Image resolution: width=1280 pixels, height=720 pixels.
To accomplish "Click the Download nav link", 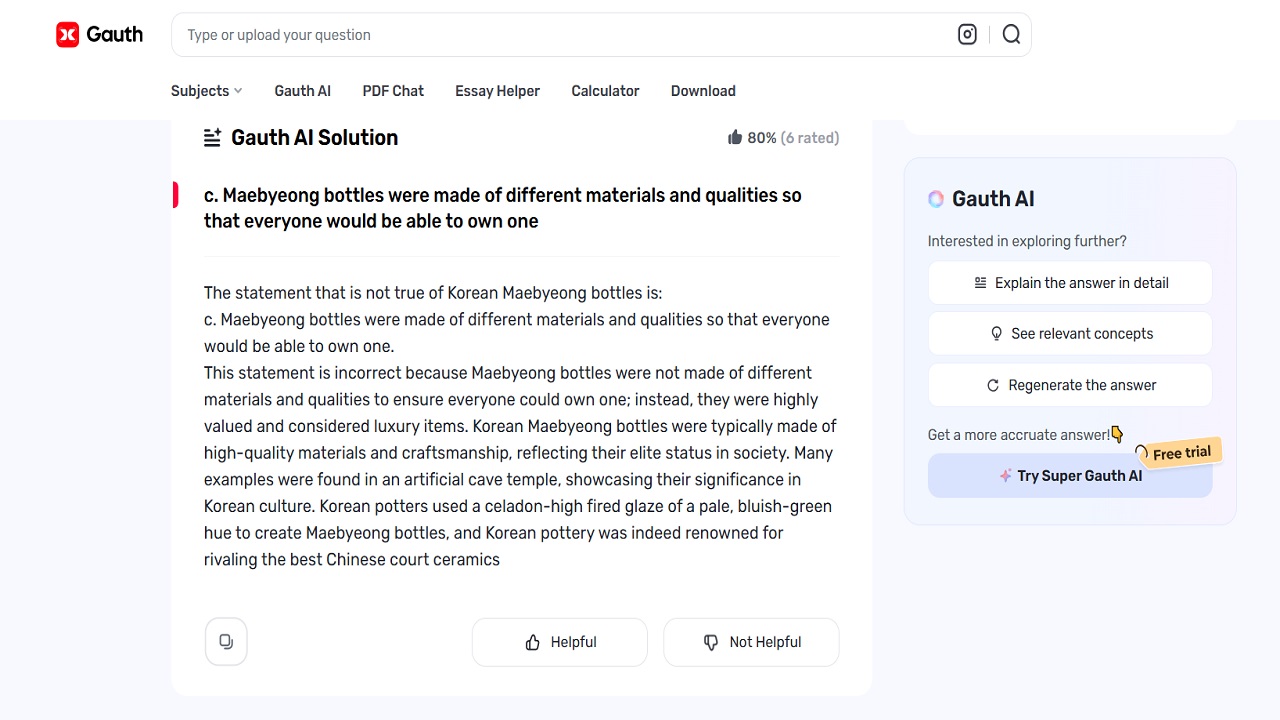I will coord(703,91).
